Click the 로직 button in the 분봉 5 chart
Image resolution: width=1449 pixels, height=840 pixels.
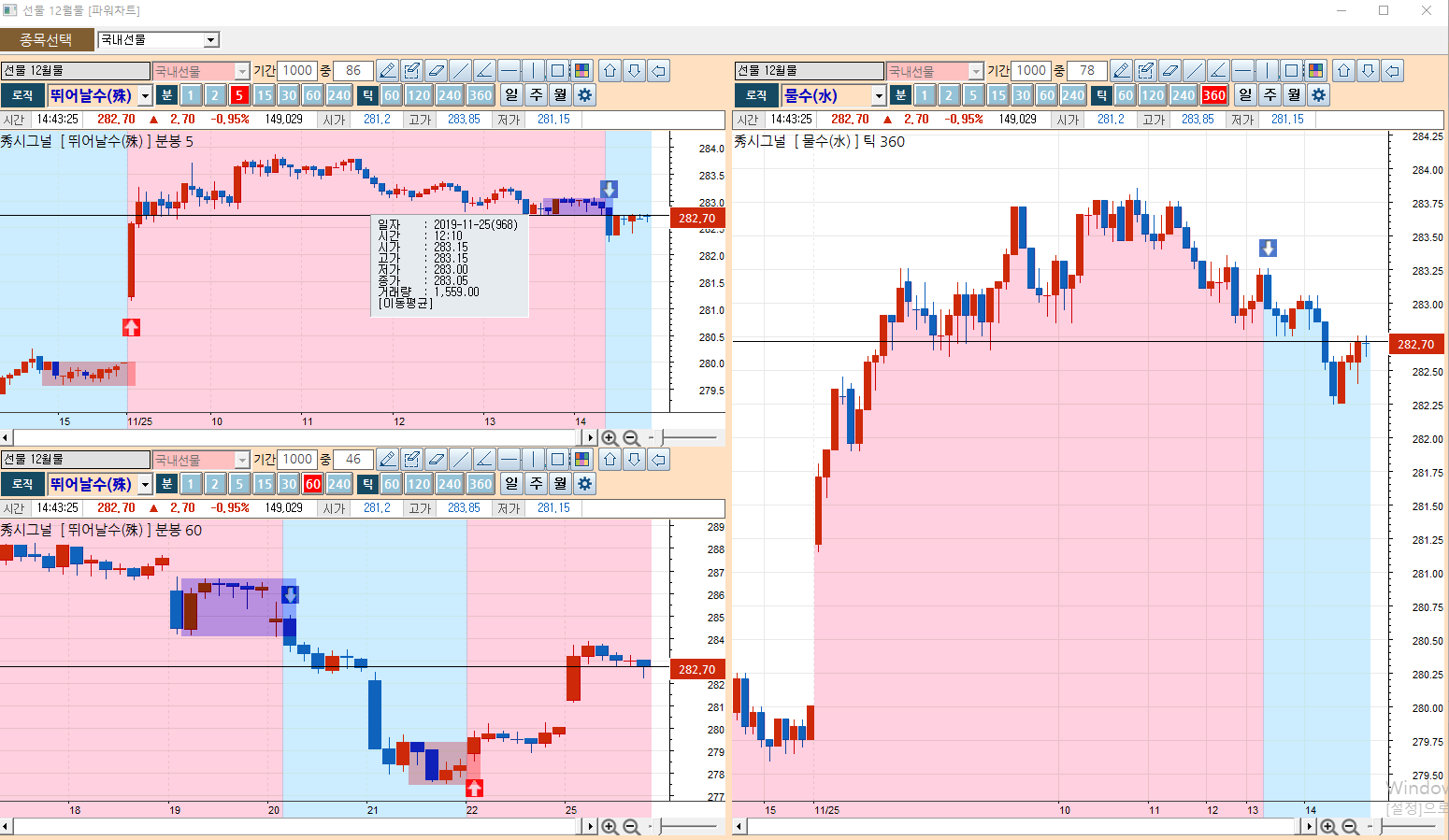[x=22, y=95]
